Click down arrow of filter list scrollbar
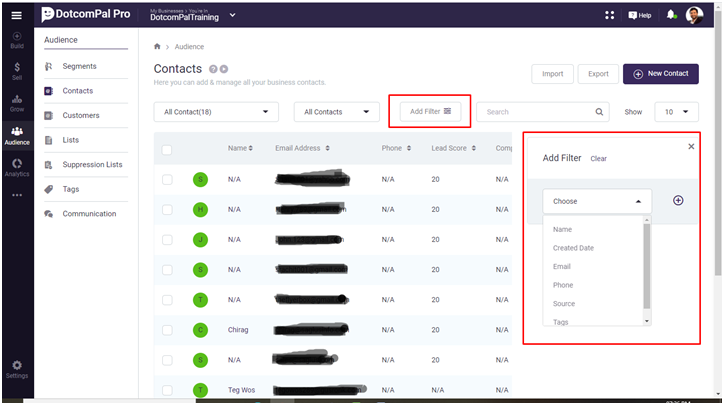Image resolution: width=724 pixels, height=405 pixels. tap(647, 321)
